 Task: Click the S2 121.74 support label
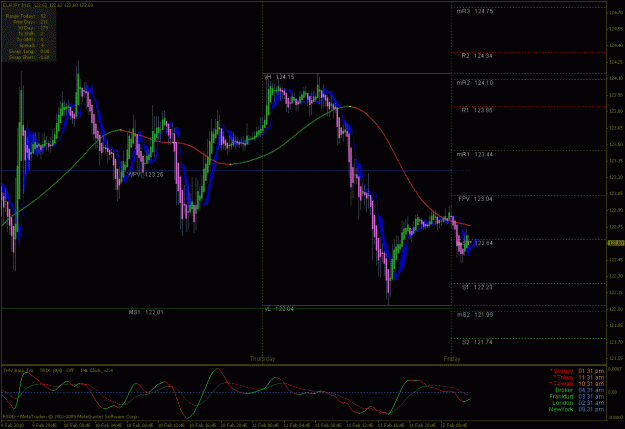(x=477, y=342)
